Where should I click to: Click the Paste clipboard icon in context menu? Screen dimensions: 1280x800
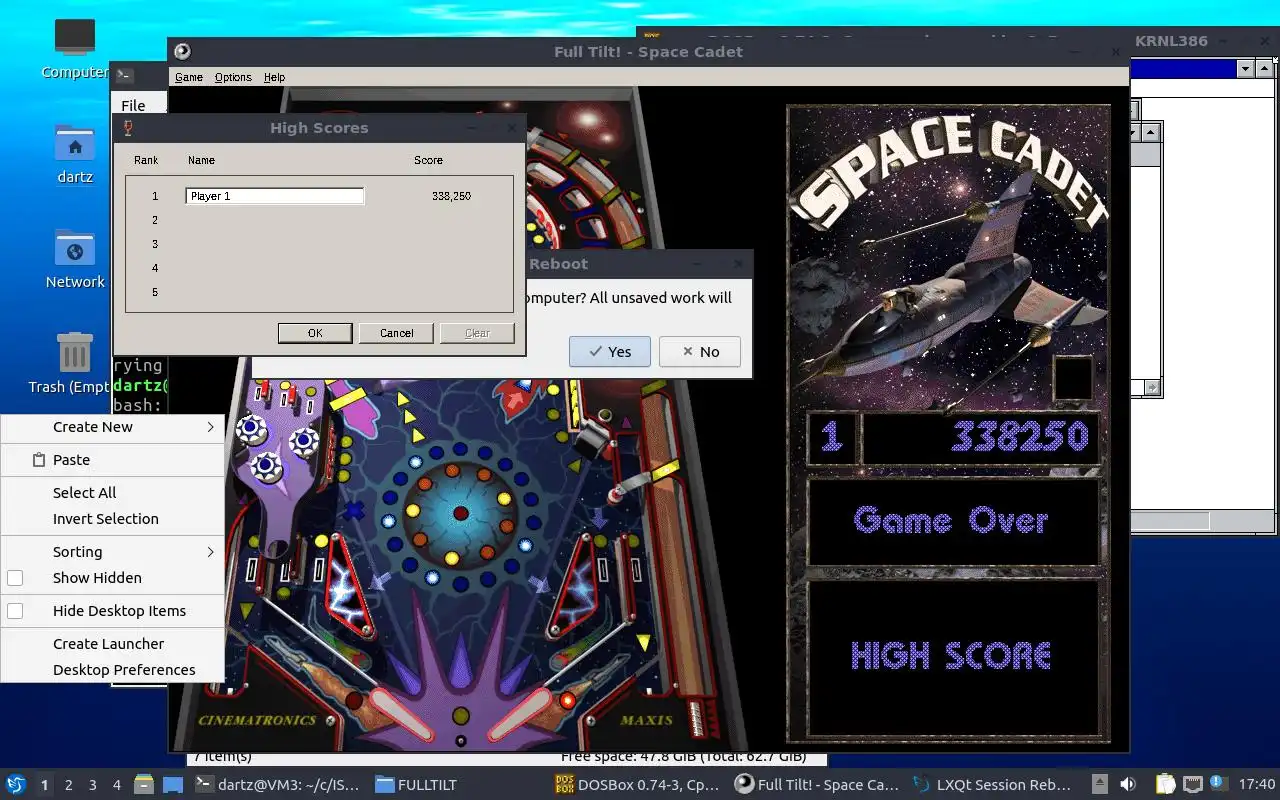(39, 460)
